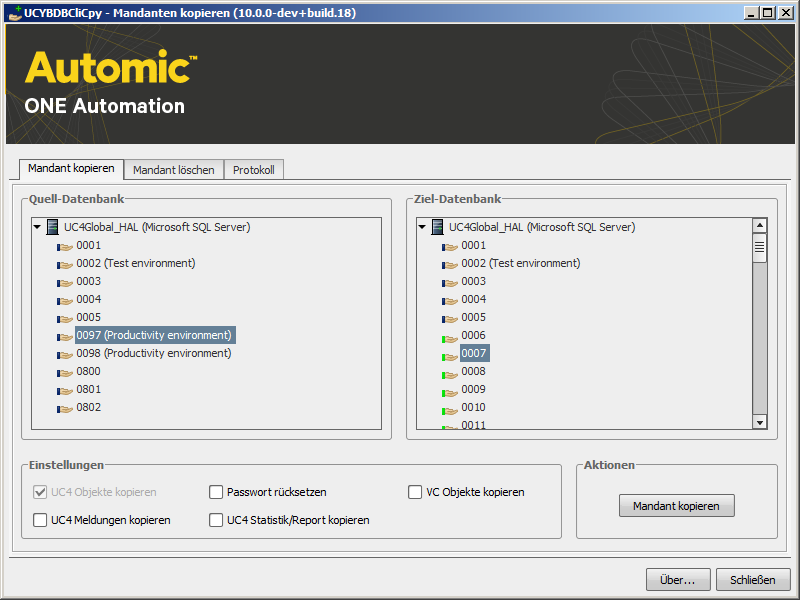Choose source client 0002 (Test environment)
This screenshot has height=600, width=800.
pyautogui.click(x=136, y=263)
